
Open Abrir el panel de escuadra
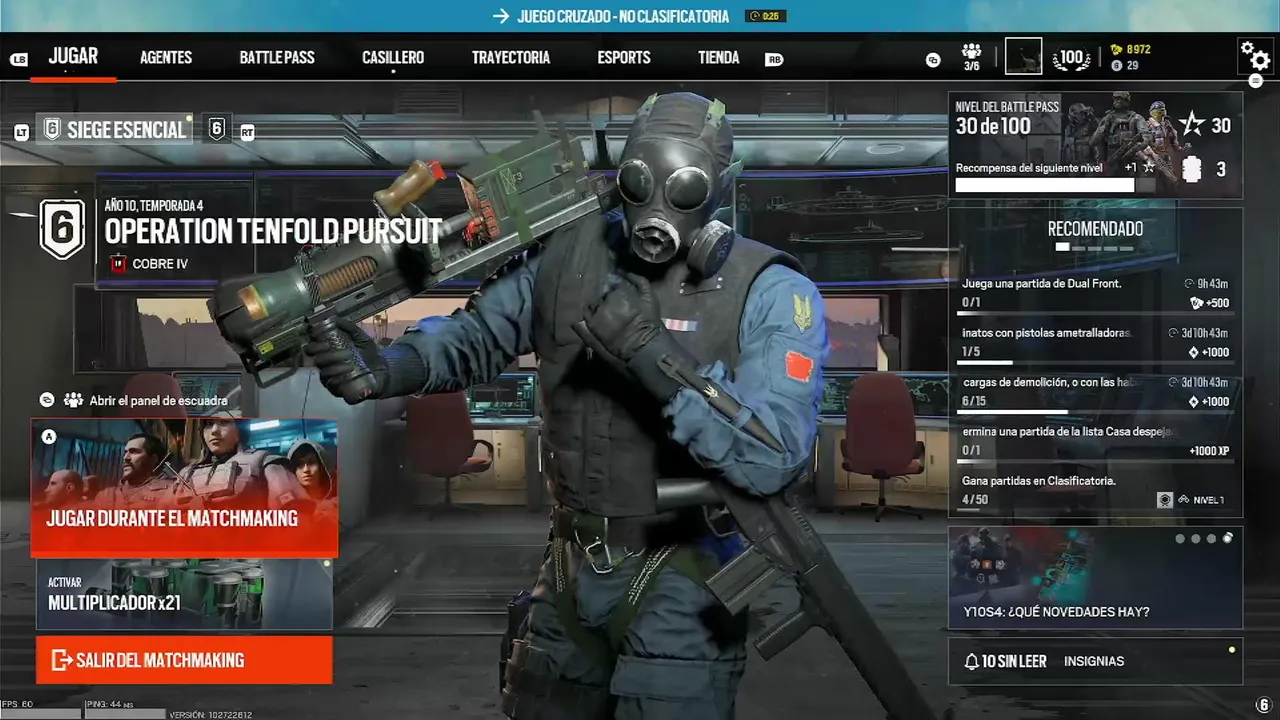pyautogui.click(x=158, y=400)
